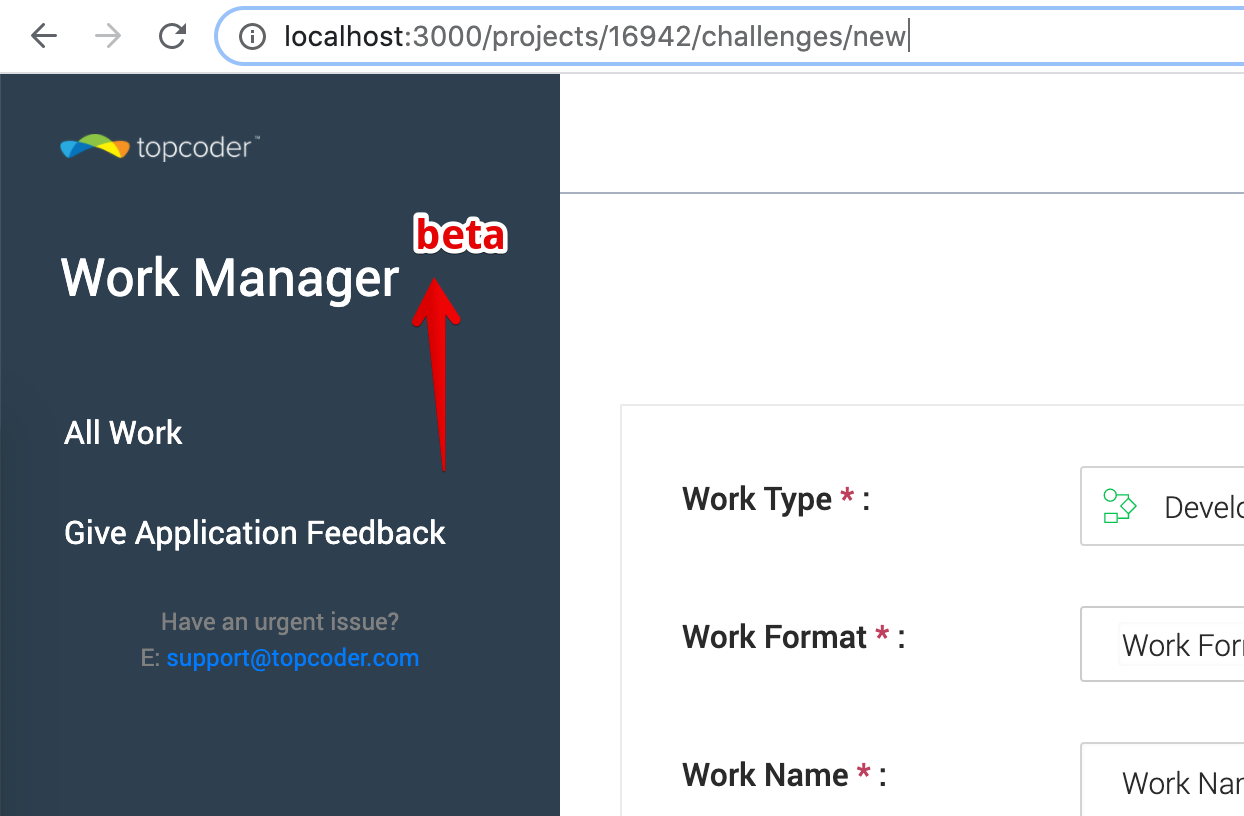Click the browser forward arrow
The height and width of the screenshot is (816, 1244).
point(108,37)
